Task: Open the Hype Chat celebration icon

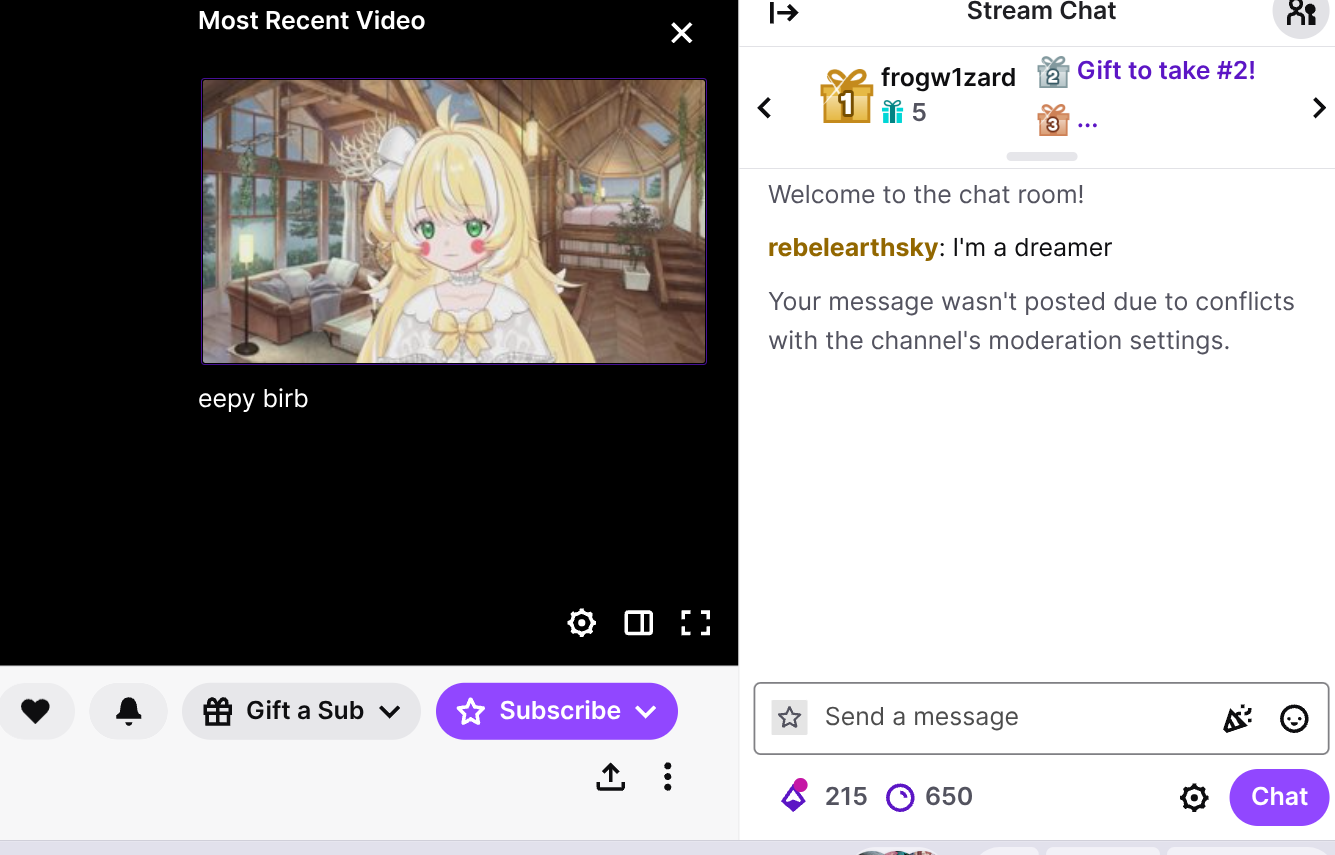Action: (x=1237, y=718)
